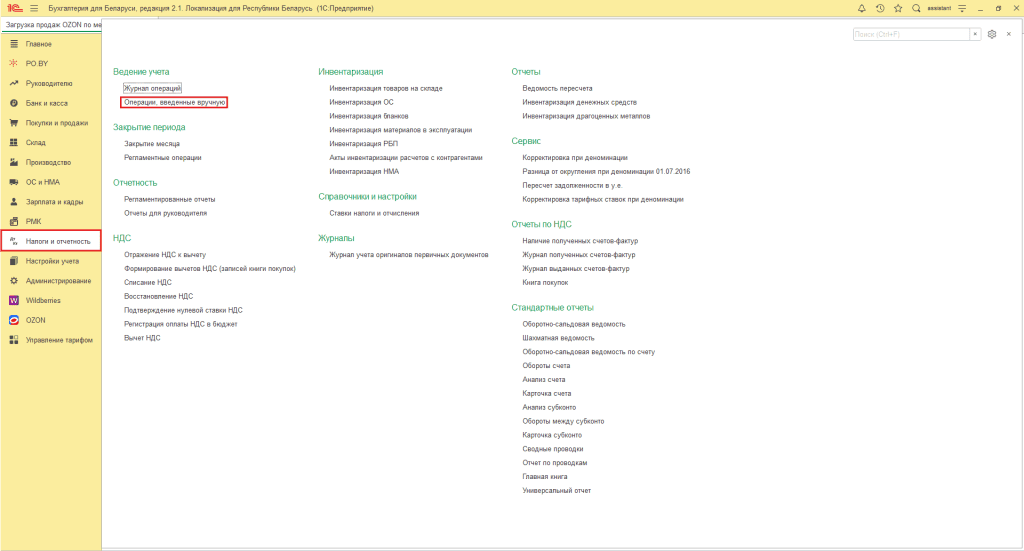This screenshot has width=1024, height=551.
Task: Open the notifications bell icon
Action: [x=861, y=8]
